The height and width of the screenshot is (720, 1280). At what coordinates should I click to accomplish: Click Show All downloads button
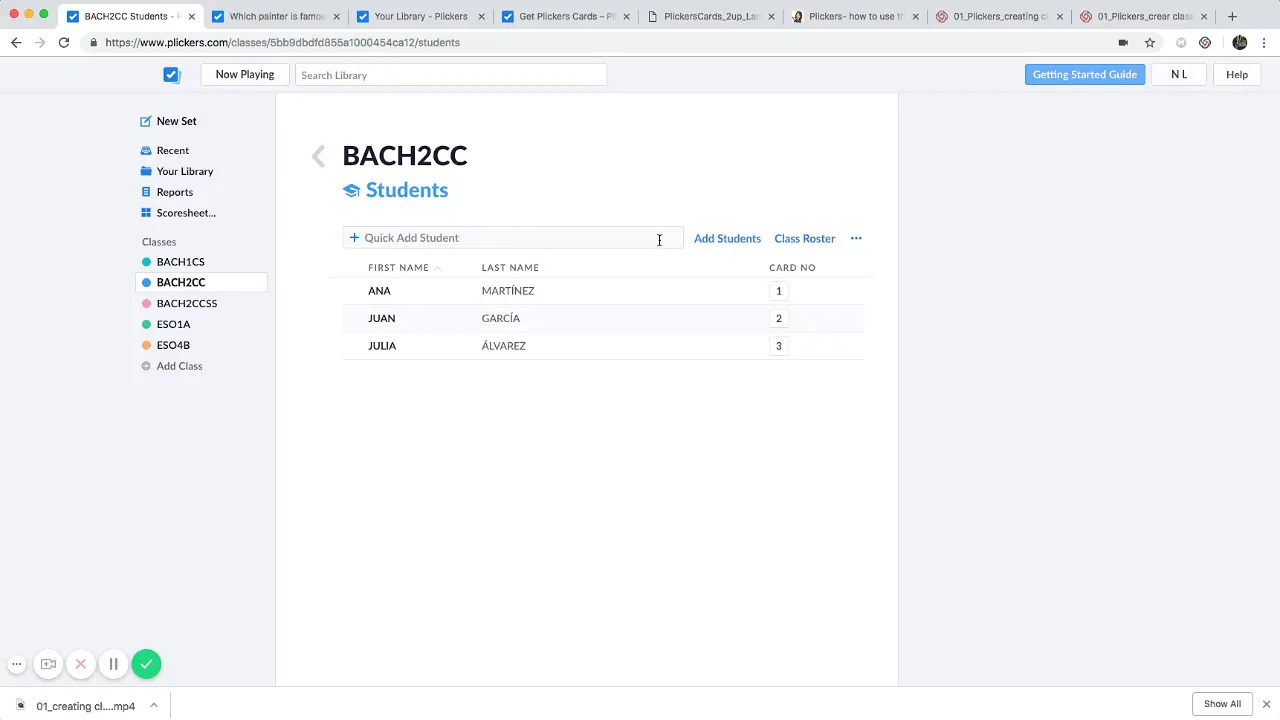click(x=1222, y=704)
